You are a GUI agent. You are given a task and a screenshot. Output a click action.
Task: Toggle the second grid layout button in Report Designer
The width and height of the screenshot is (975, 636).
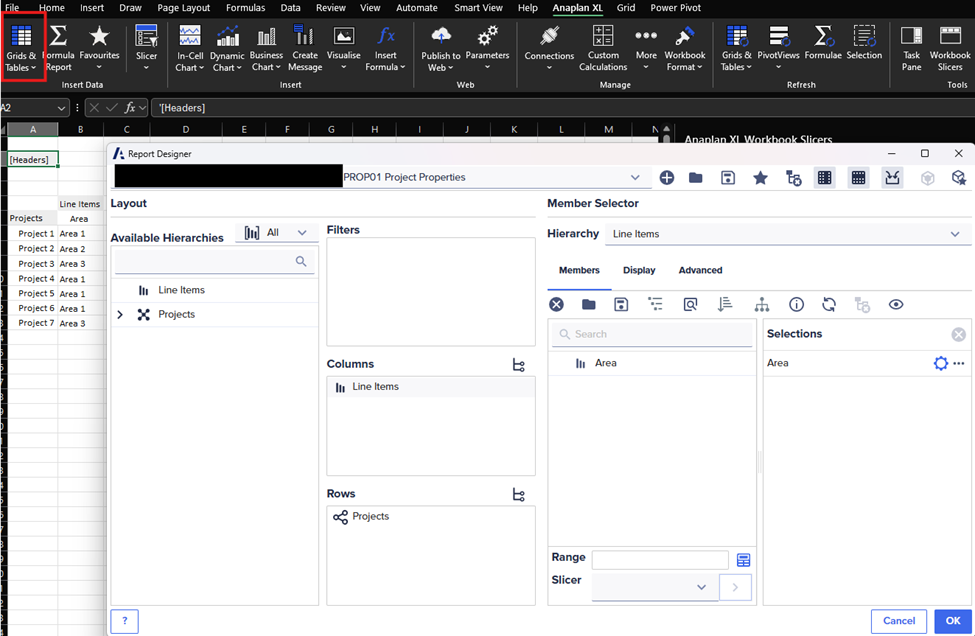point(858,178)
